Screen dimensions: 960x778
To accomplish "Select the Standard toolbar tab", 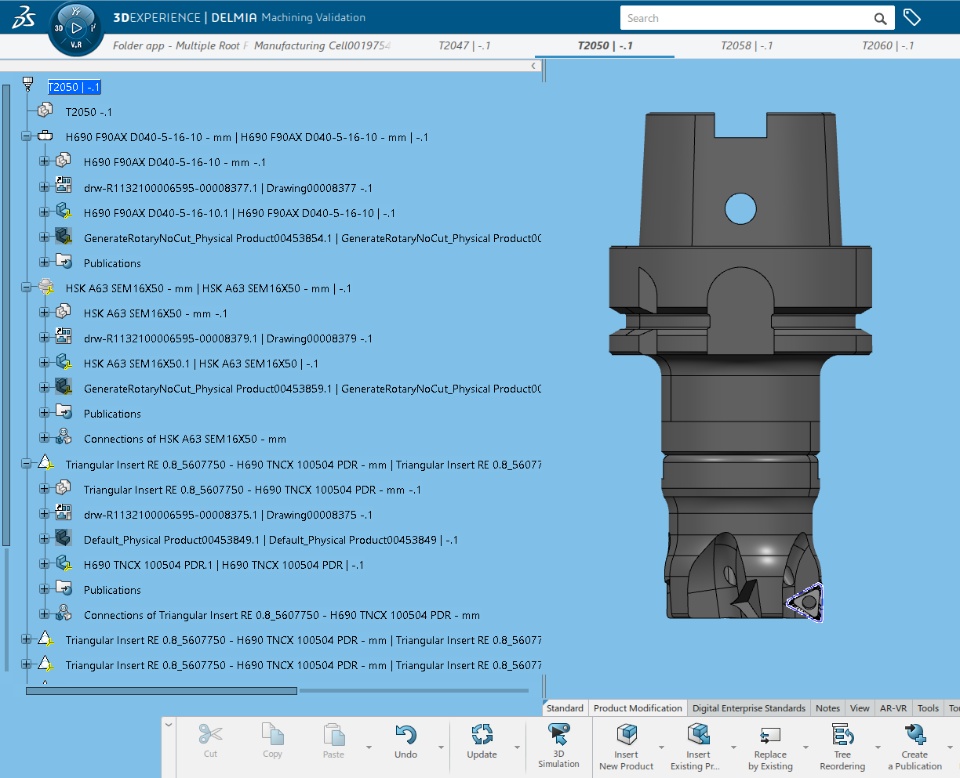I will click(564, 708).
